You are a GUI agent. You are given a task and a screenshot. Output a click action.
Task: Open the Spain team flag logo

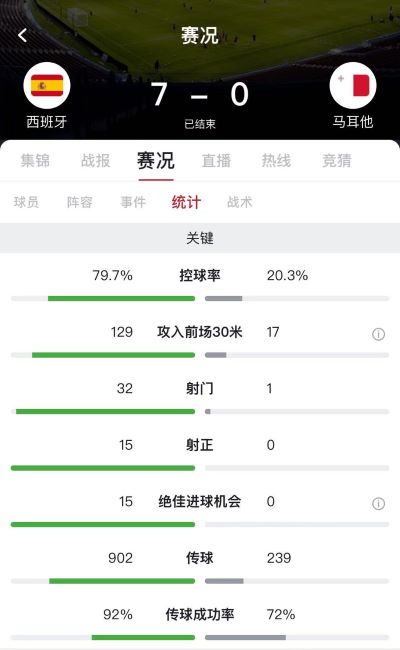47,85
